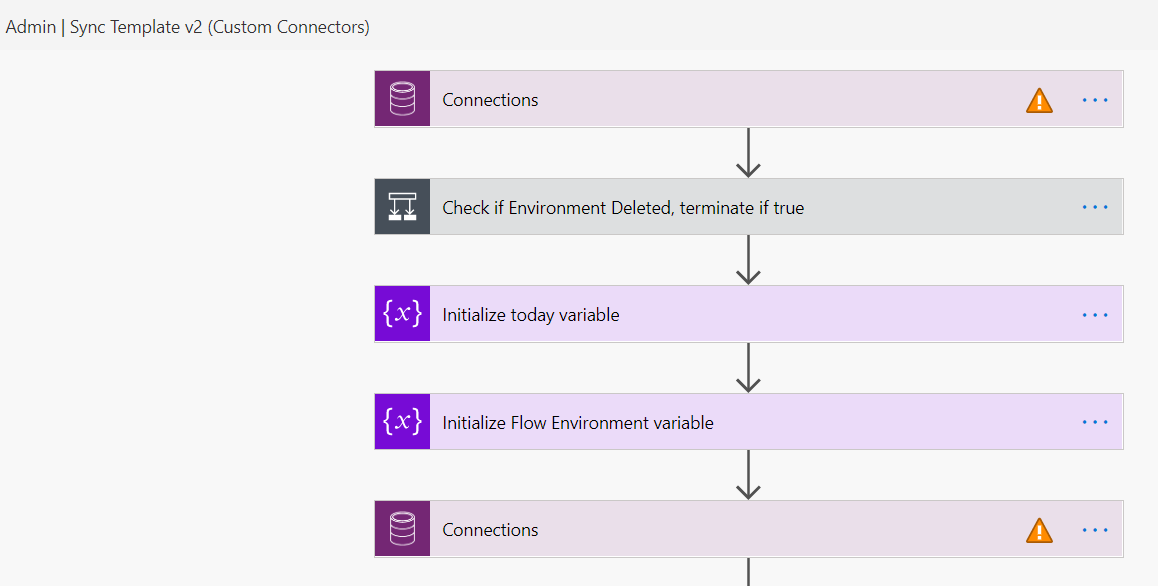Open the ellipsis menu on the second Connections action
Viewport: 1158px width, 586px height.
tap(1095, 529)
